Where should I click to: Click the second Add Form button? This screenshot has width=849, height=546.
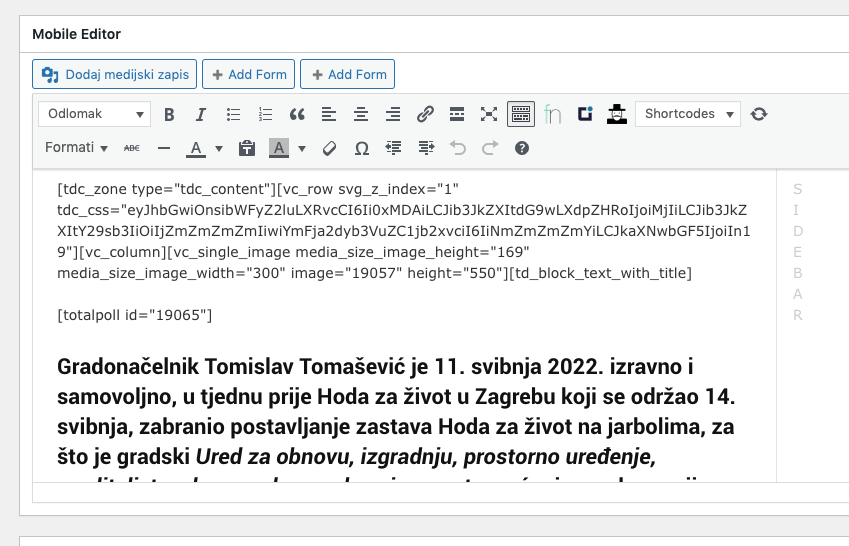point(348,74)
